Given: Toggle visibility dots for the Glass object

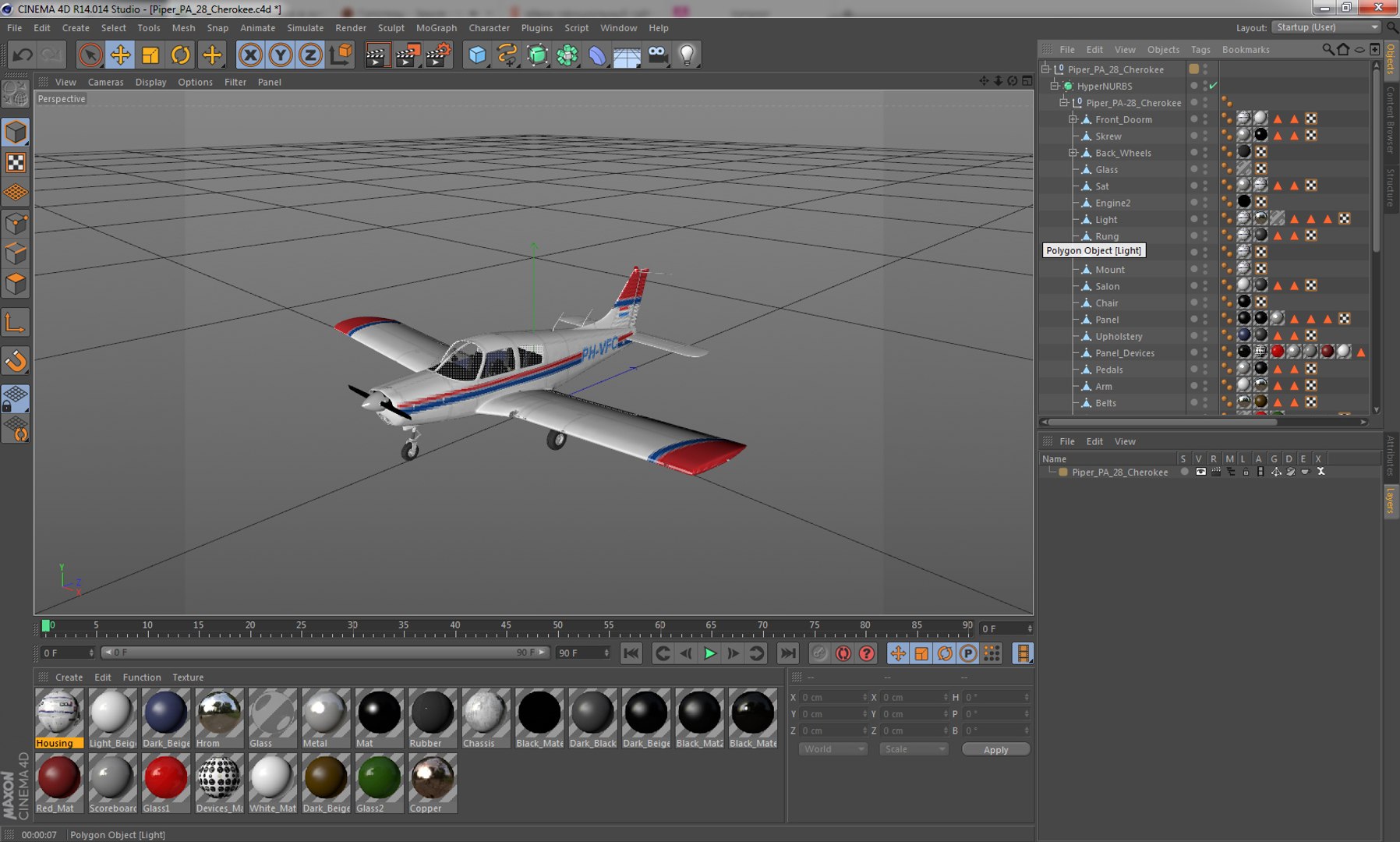Looking at the screenshot, I should [x=1205, y=169].
